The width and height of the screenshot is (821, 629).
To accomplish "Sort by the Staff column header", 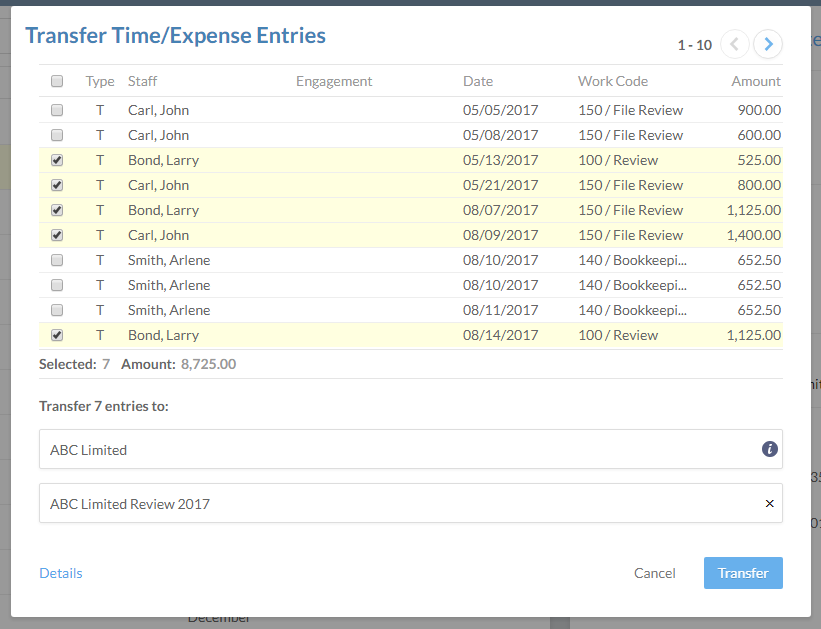I will point(142,82).
